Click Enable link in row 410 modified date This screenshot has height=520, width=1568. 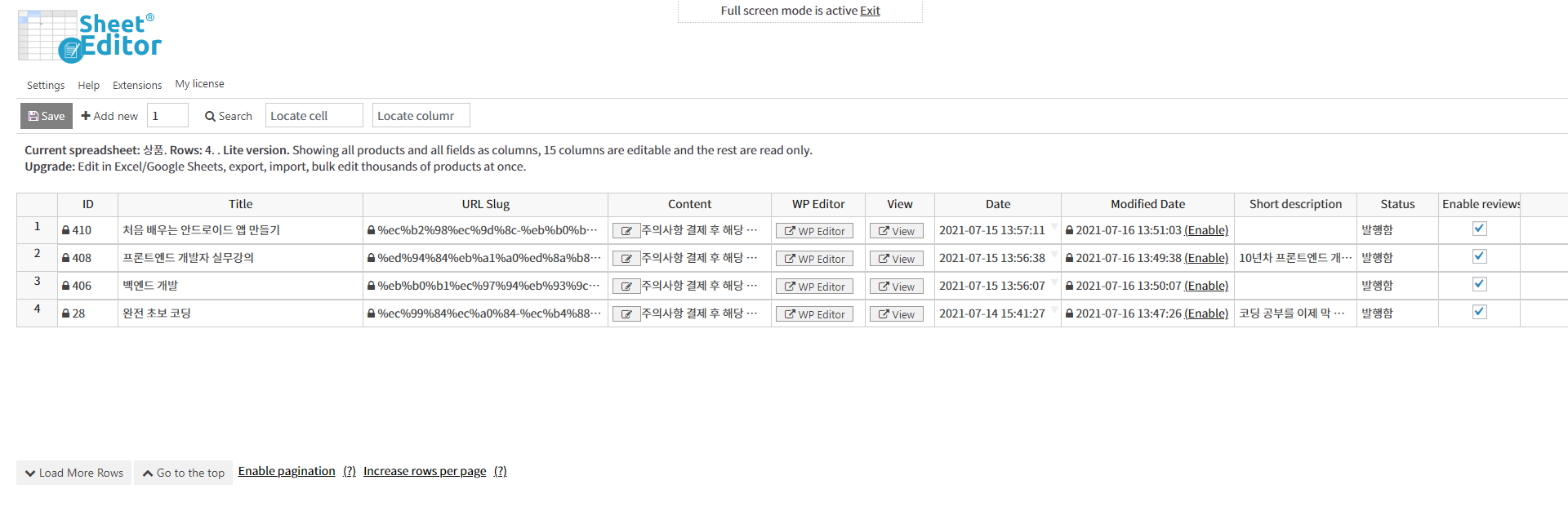pyautogui.click(x=1206, y=230)
